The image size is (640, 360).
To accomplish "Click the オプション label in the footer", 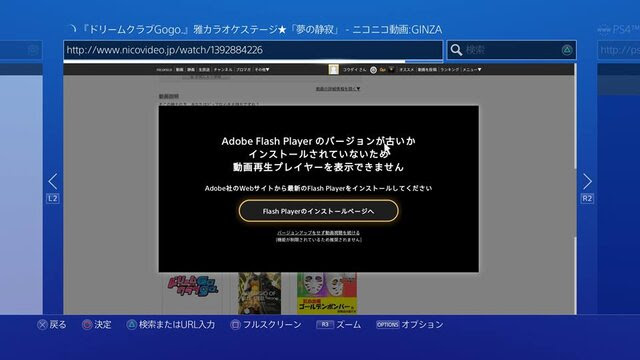I will tap(422, 324).
